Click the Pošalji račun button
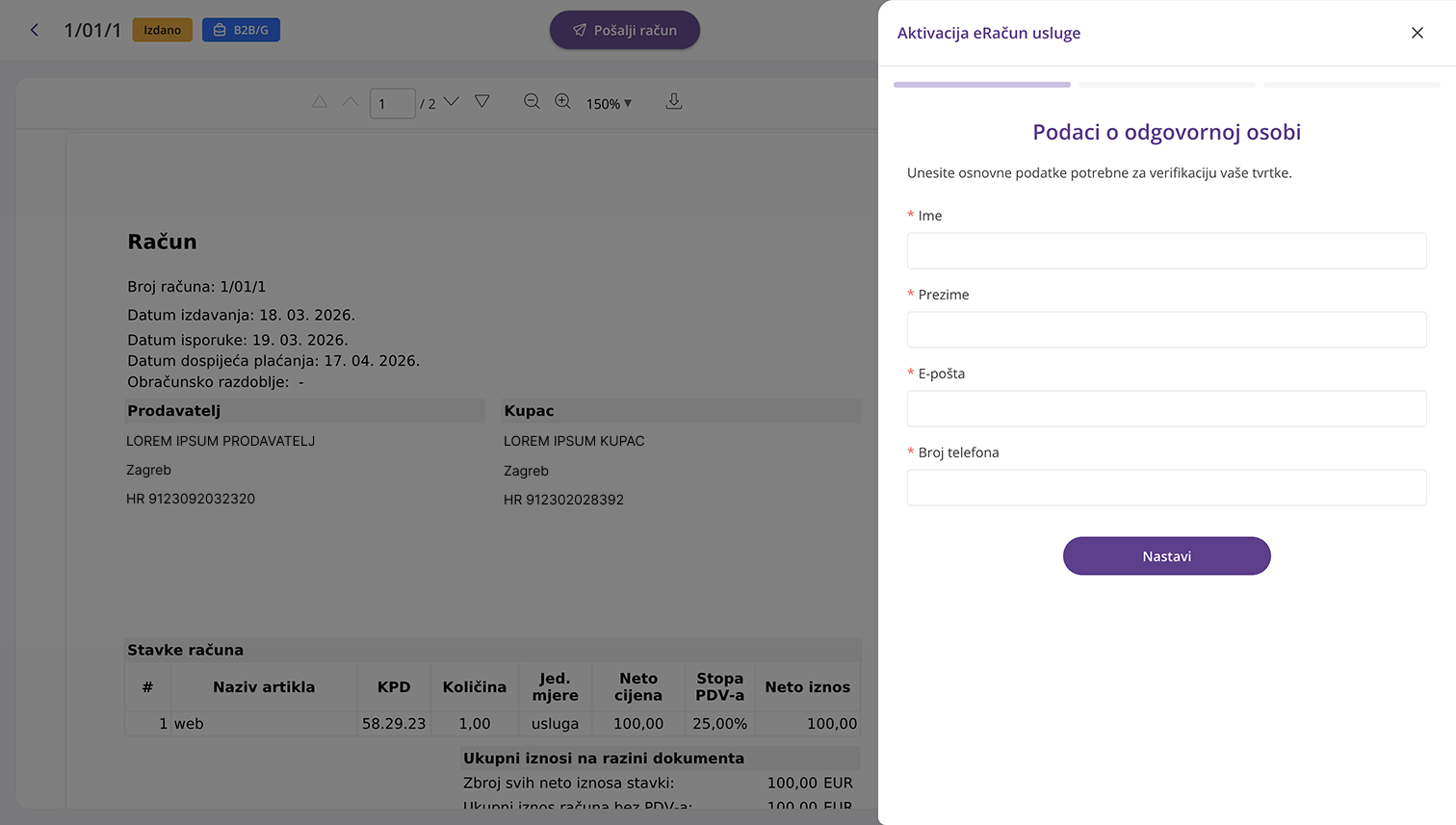The height and width of the screenshot is (825, 1456). point(624,30)
